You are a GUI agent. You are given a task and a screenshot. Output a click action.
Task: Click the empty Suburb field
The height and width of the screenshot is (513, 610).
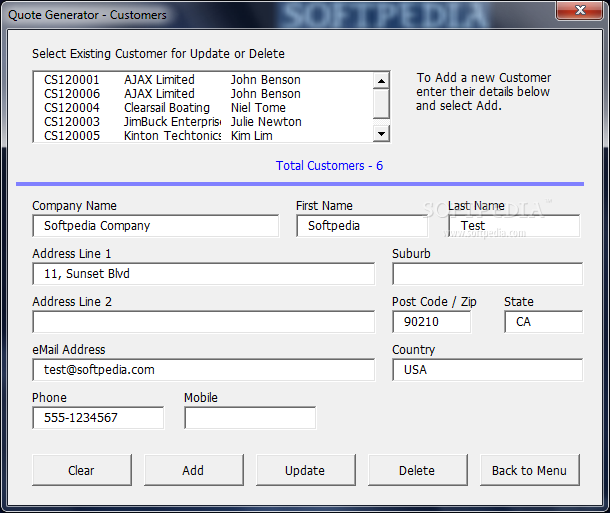[x=487, y=274]
